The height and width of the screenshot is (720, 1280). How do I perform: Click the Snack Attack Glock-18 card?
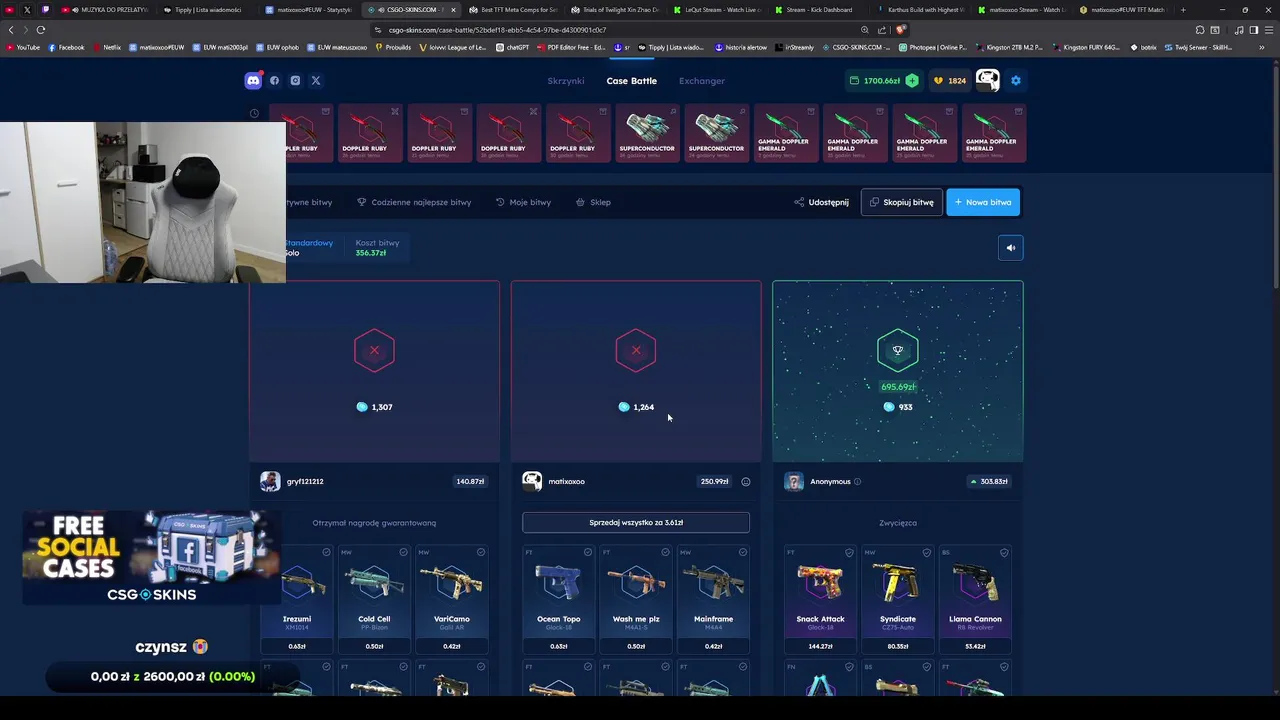821,600
